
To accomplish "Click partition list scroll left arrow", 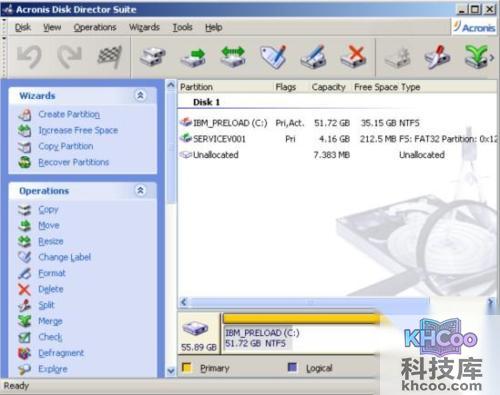I will (x=184, y=302).
